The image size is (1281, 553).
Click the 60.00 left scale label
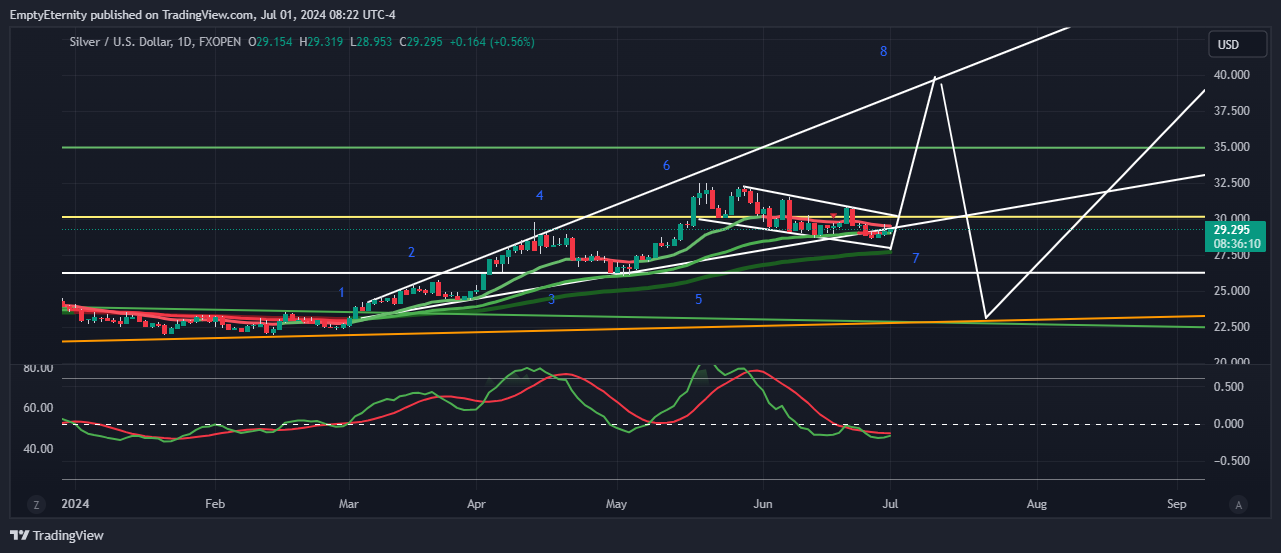click(x=38, y=408)
